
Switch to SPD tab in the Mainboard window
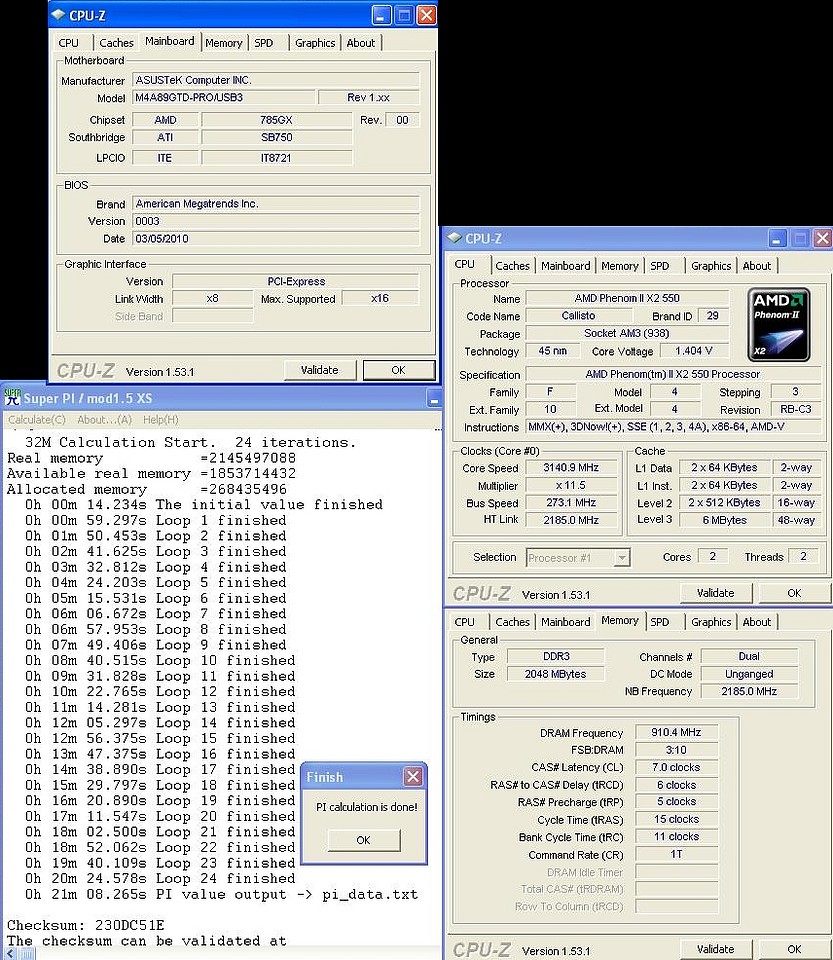click(263, 43)
